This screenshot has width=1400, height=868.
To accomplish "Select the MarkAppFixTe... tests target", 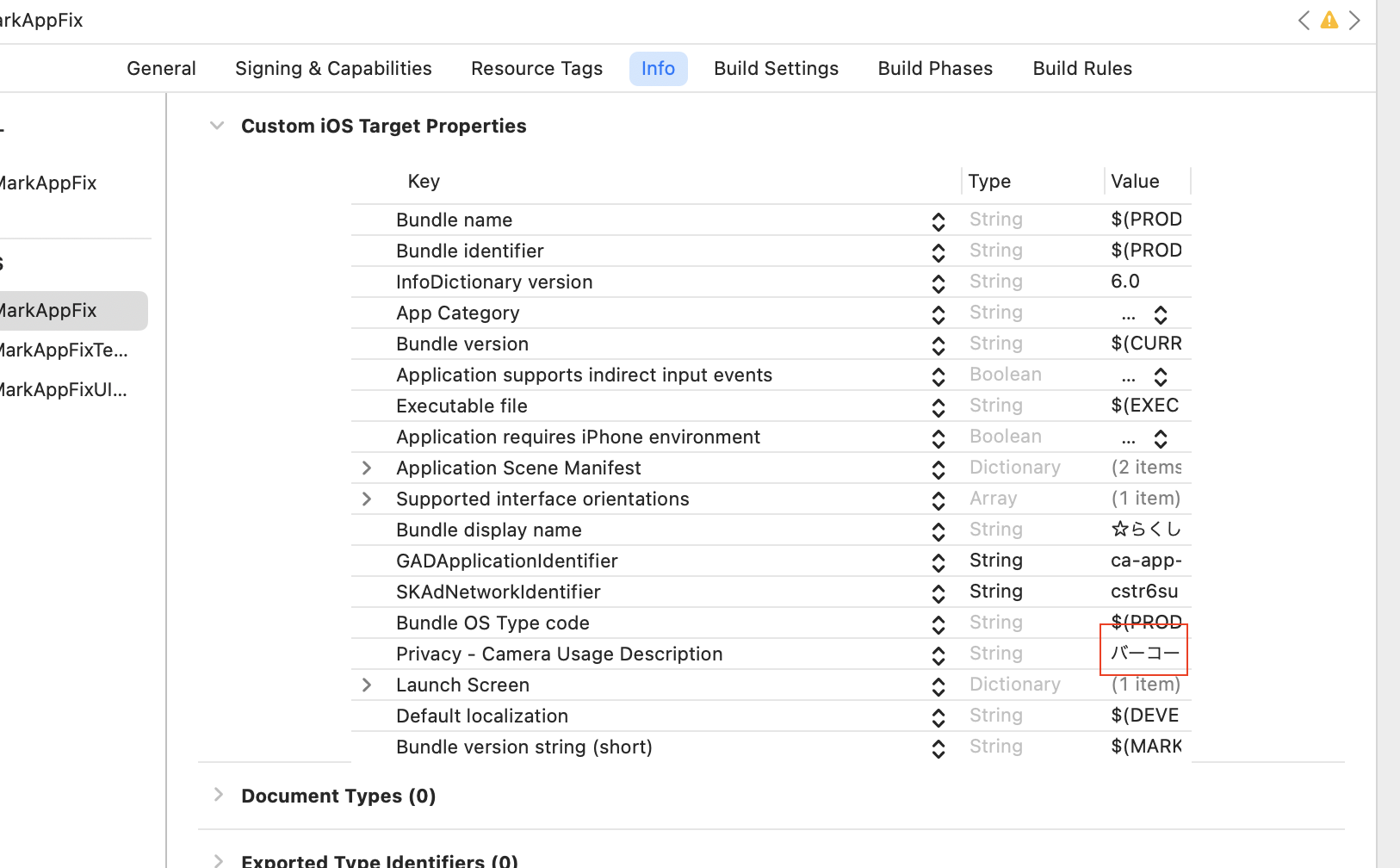I will 65,350.
